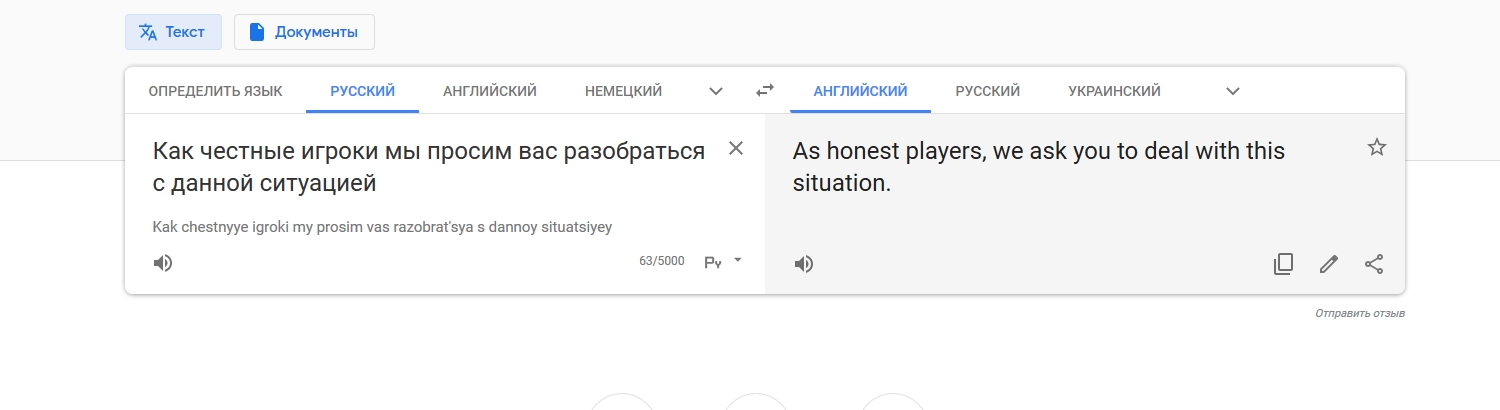The width and height of the screenshot is (1500, 410).
Task: Choose Английский as source language
Action: pyautogui.click(x=490, y=91)
